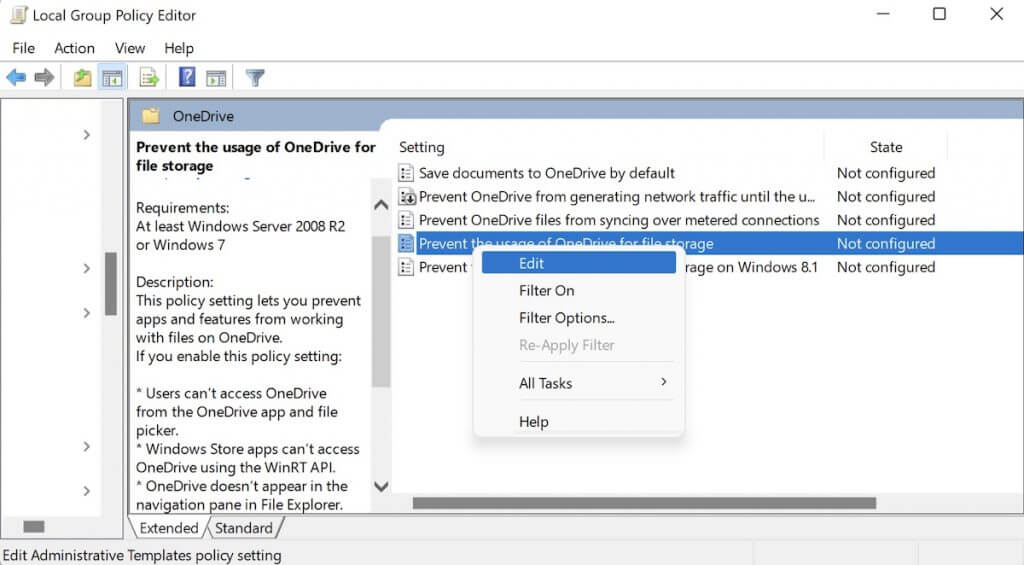Close the Local Group Policy Editor window
The image size is (1024, 565).
[996, 14]
